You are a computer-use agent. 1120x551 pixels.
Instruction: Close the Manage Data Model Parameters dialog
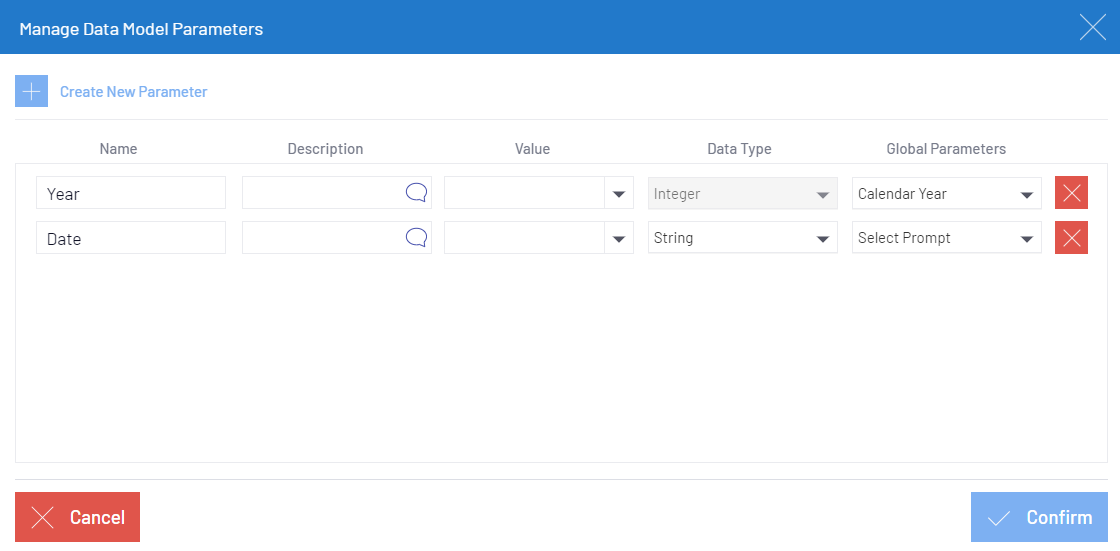point(1092,27)
